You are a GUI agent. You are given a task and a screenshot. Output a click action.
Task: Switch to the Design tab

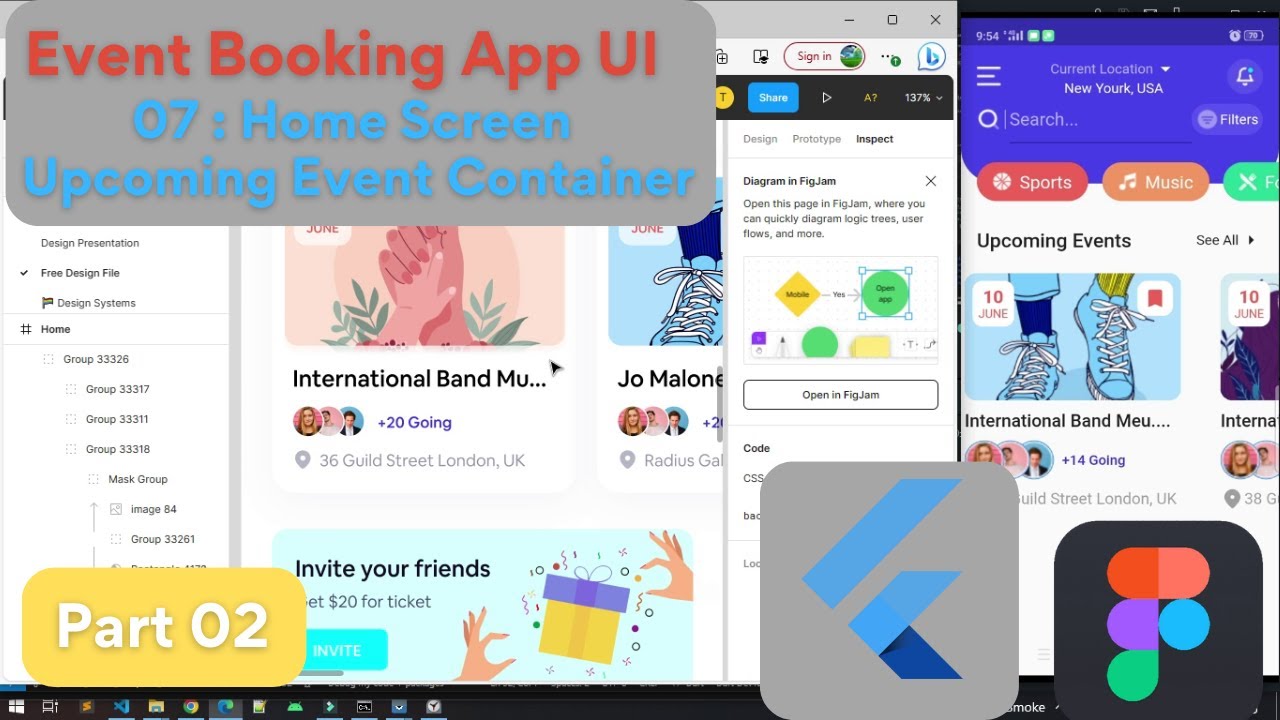[760, 139]
